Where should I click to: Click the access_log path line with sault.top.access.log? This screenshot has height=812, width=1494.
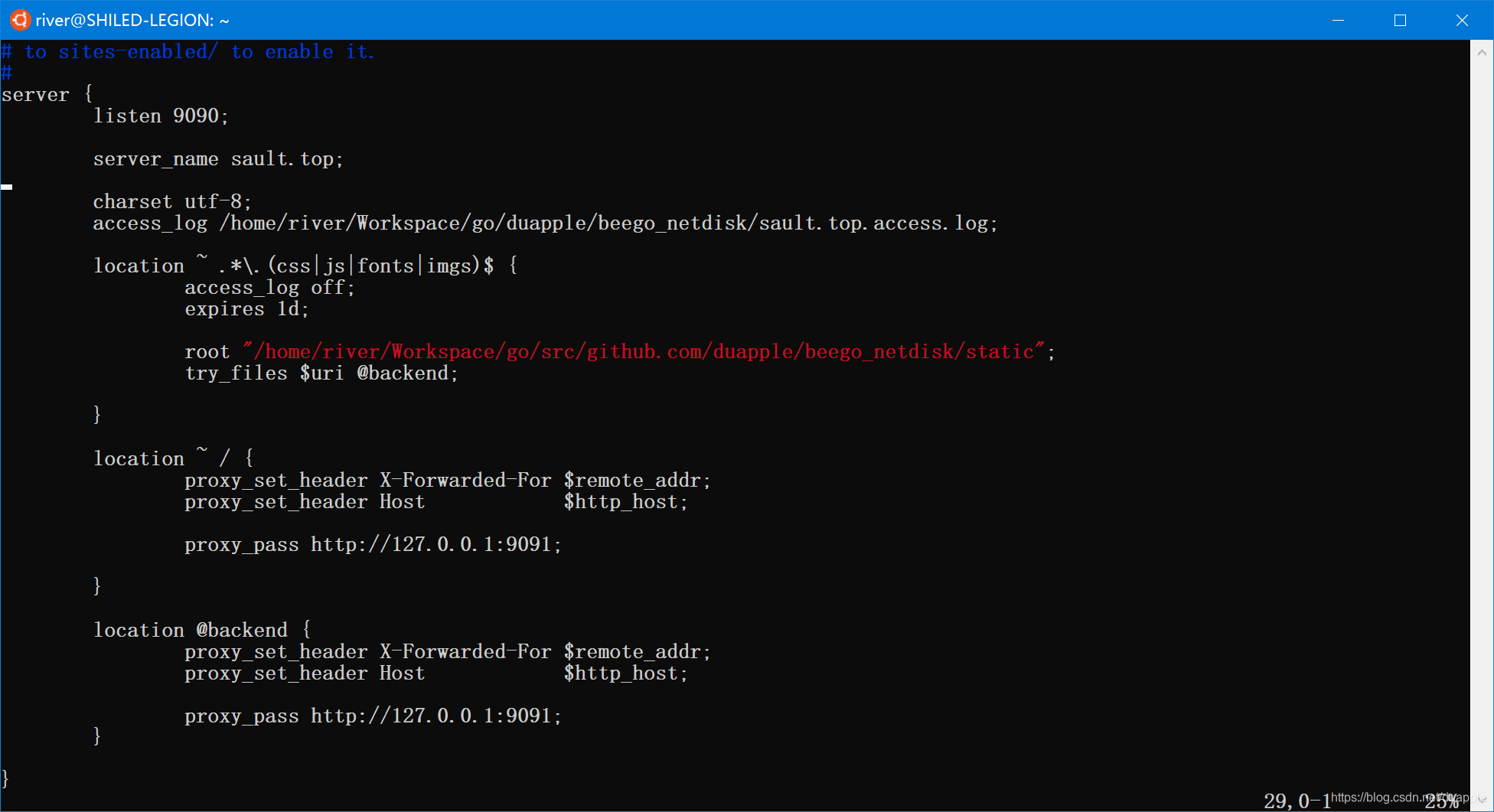546,223
